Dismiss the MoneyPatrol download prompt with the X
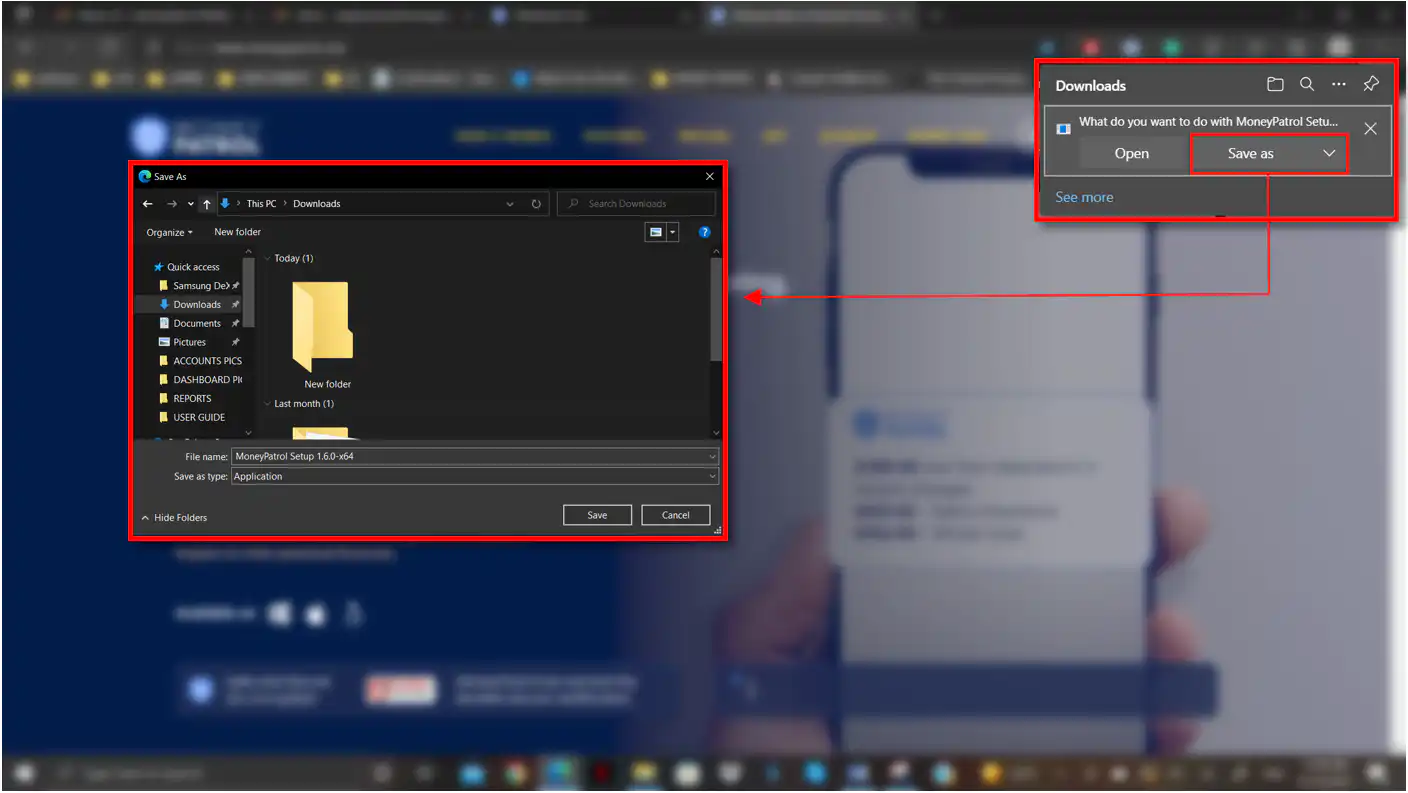This screenshot has height=793, width=1408. coord(1370,128)
